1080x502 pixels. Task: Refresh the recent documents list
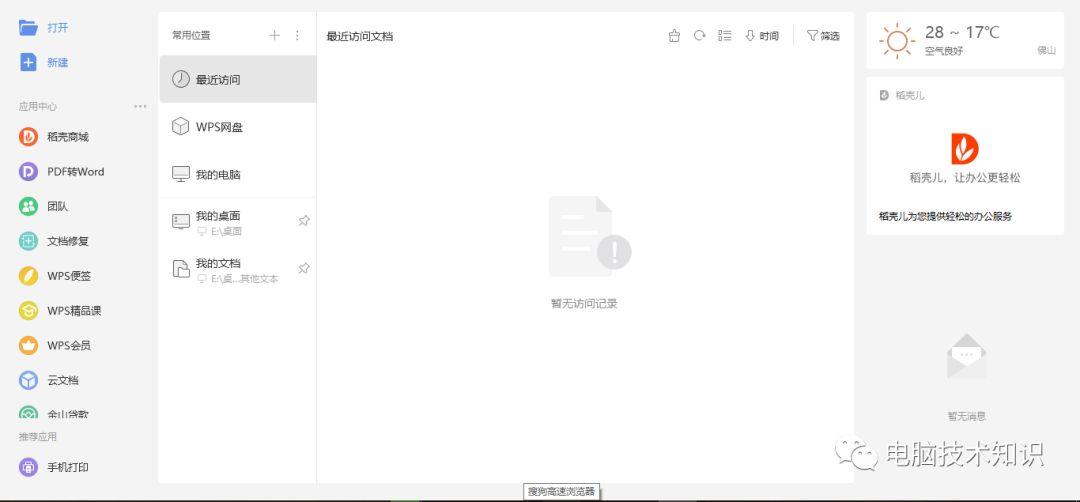point(699,35)
